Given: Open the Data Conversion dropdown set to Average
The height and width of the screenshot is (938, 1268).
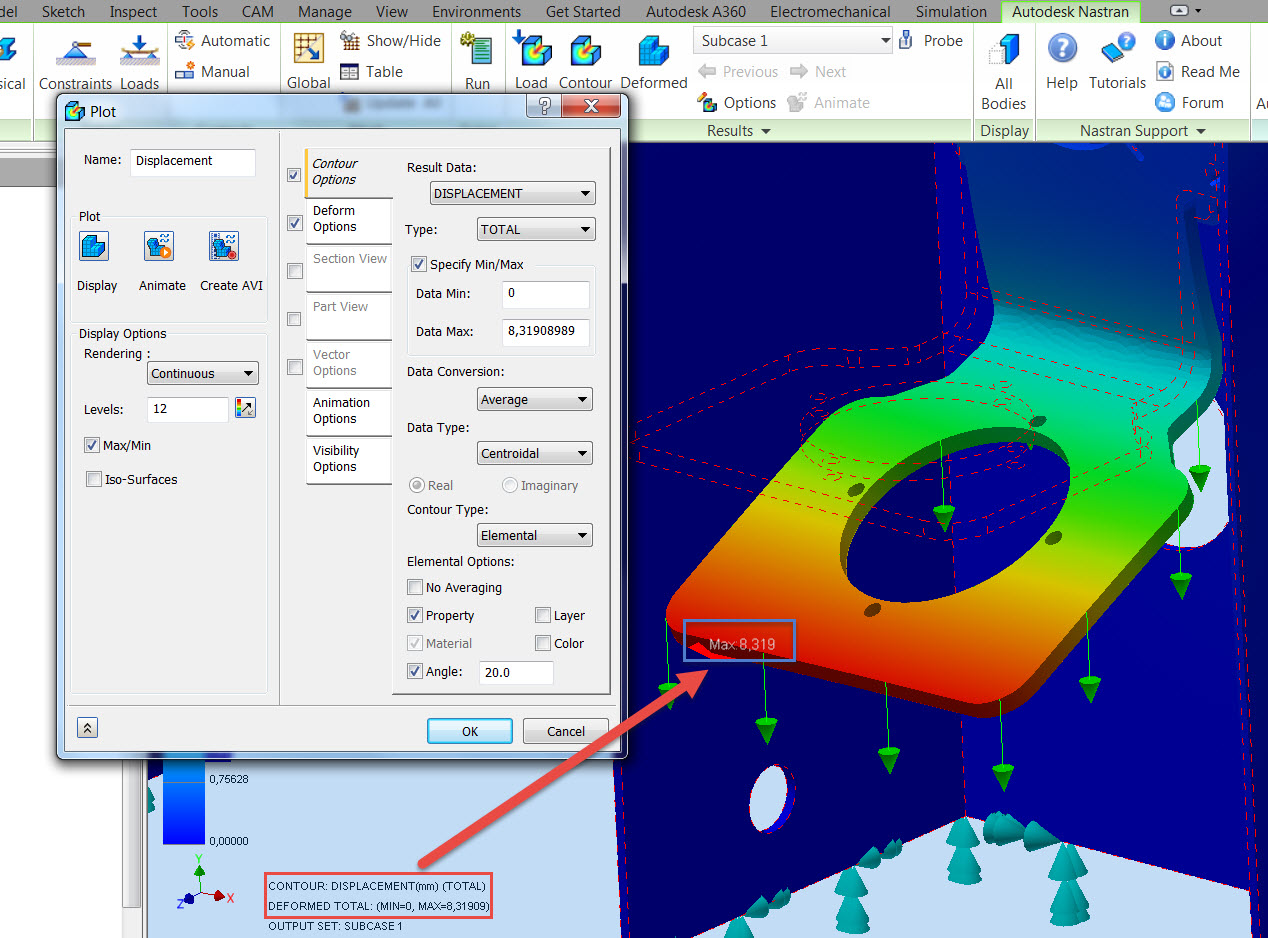Looking at the screenshot, I should pos(534,399).
